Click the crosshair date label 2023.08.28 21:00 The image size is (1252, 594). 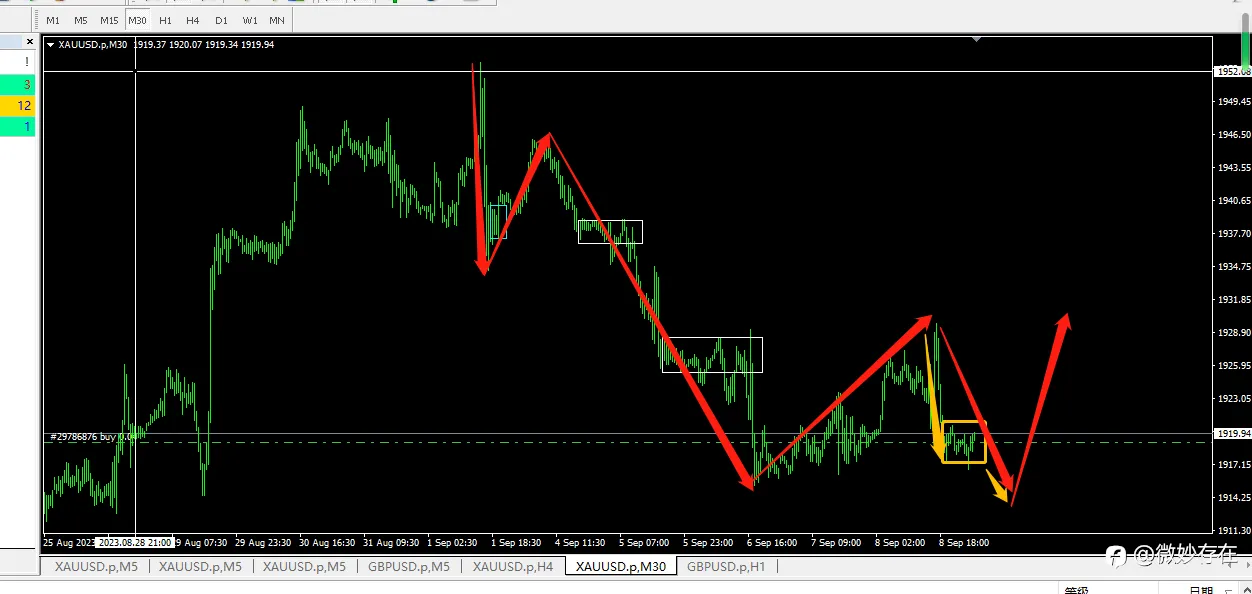(x=134, y=542)
